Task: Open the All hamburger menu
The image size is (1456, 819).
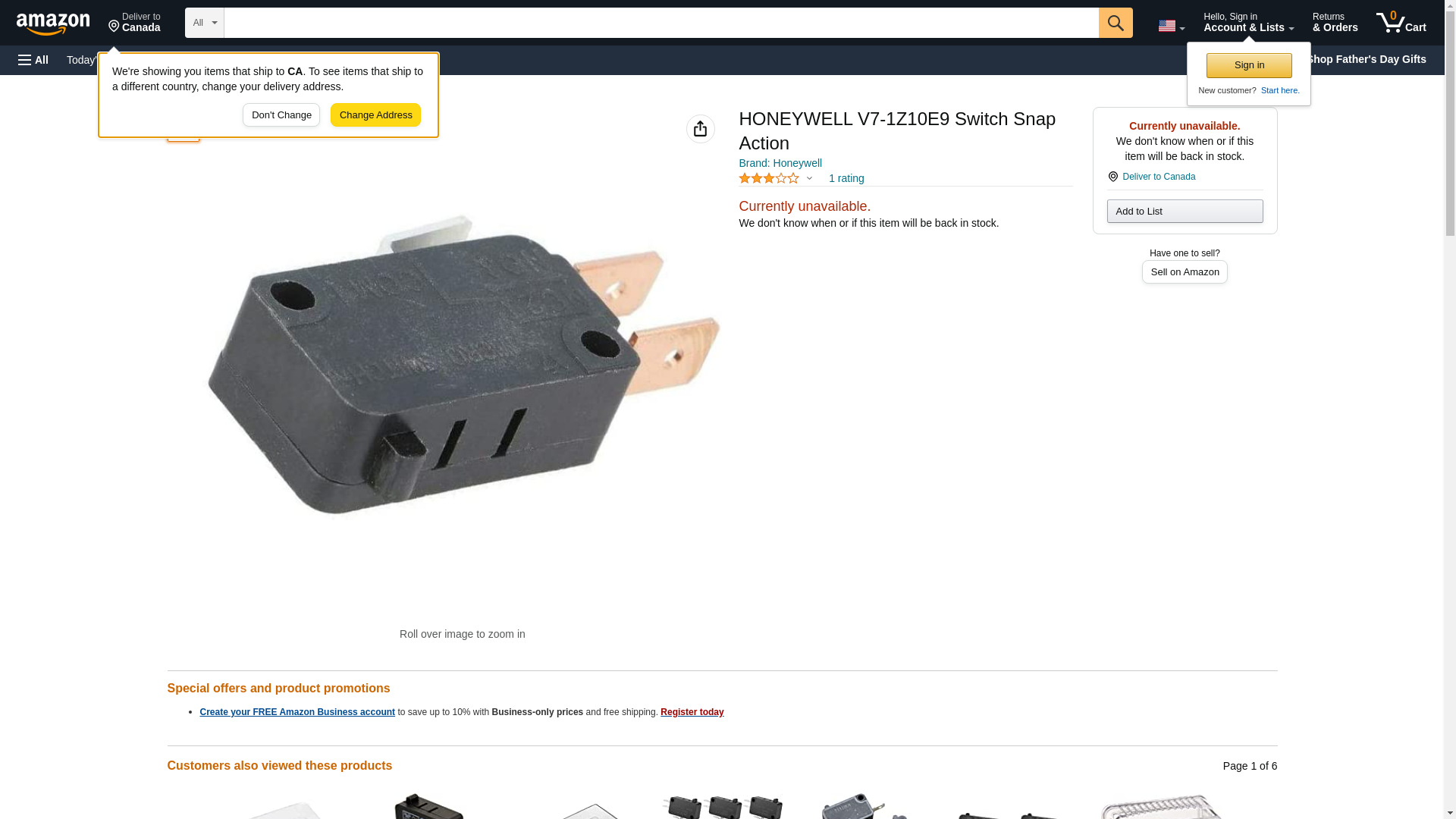Action: [33, 60]
